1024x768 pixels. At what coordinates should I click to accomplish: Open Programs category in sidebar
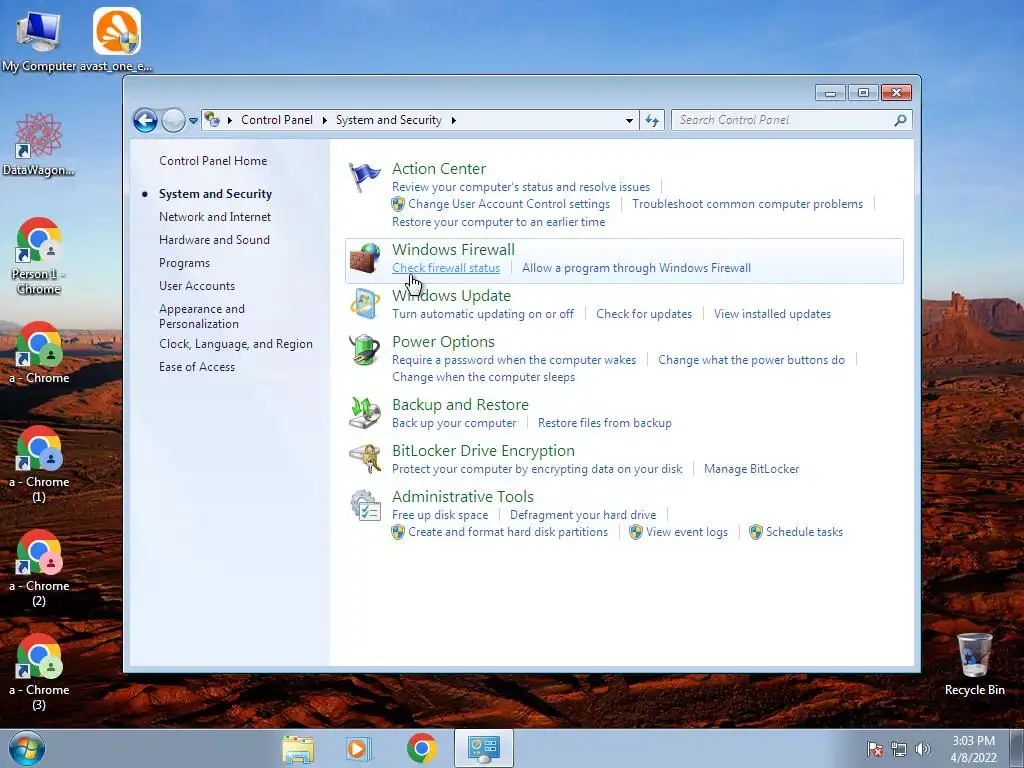click(184, 263)
